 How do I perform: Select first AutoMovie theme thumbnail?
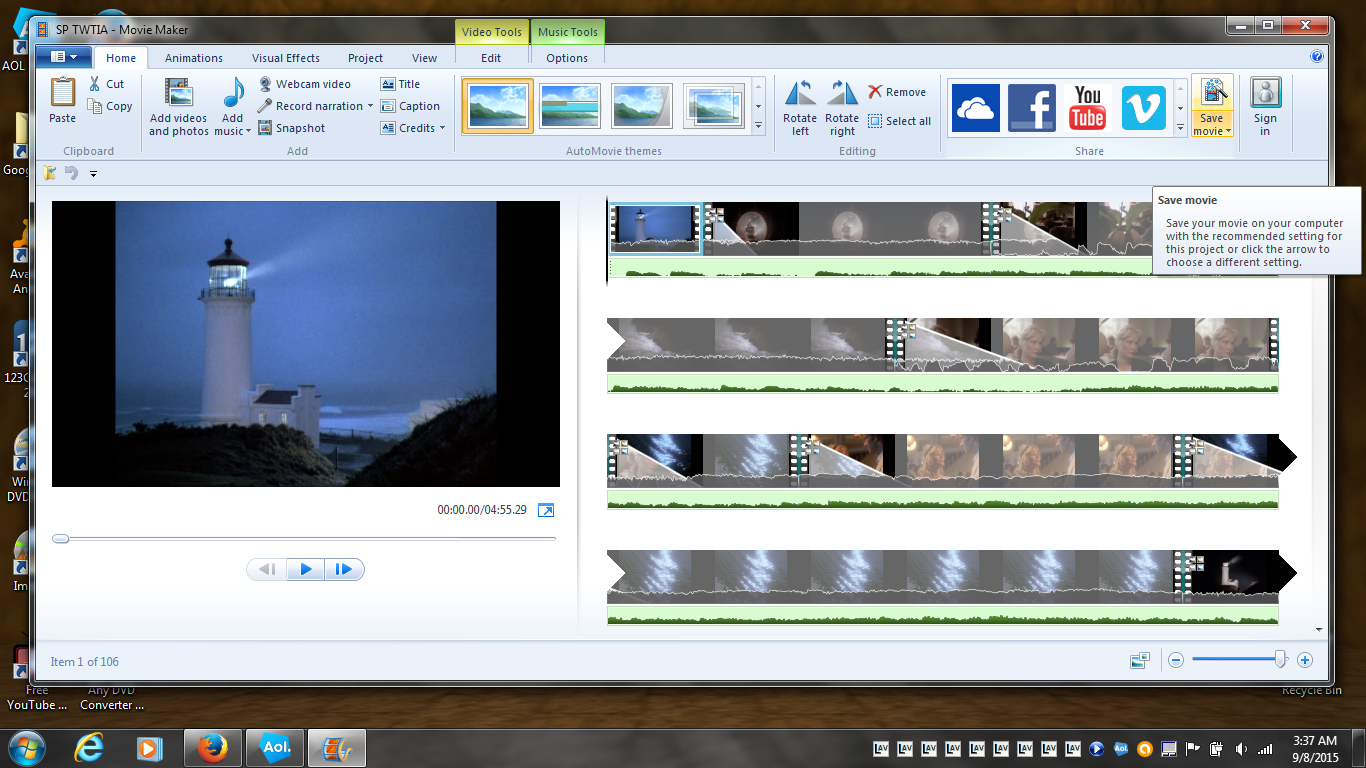pyautogui.click(x=497, y=106)
